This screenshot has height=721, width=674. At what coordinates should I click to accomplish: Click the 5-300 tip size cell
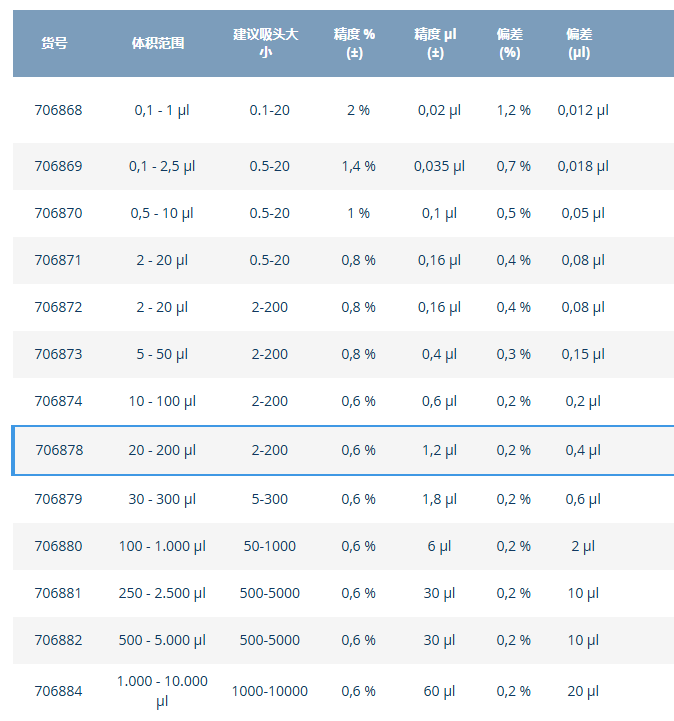(270, 499)
